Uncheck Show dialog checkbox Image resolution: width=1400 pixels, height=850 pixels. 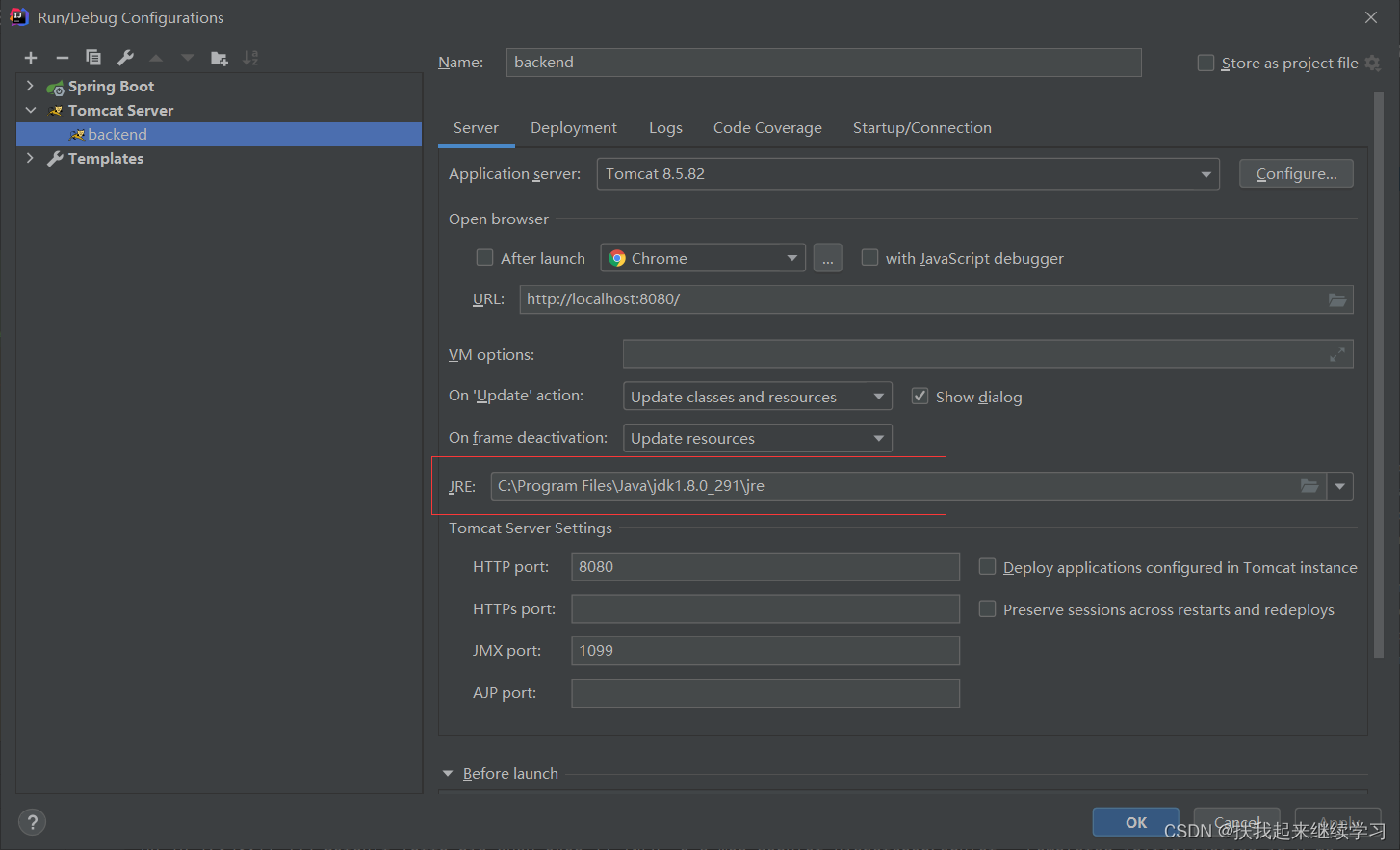[x=920, y=396]
